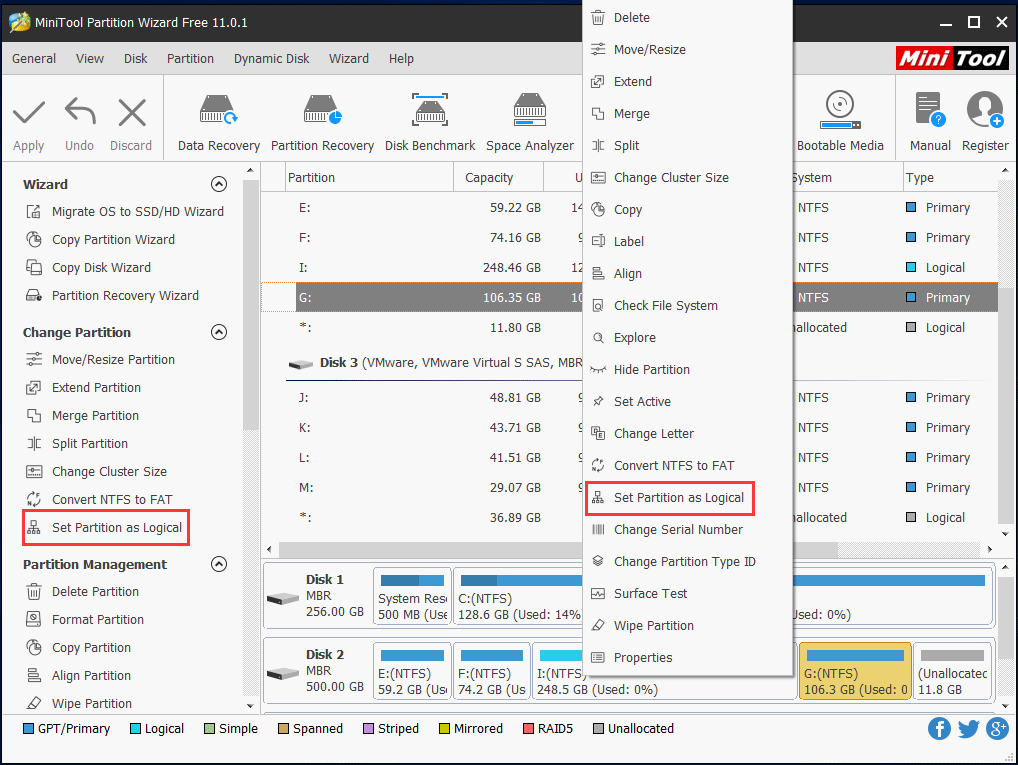The height and width of the screenshot is (765, 1018).
Task: Choose Delete Partition in sidebar
Action: point(82,592)
